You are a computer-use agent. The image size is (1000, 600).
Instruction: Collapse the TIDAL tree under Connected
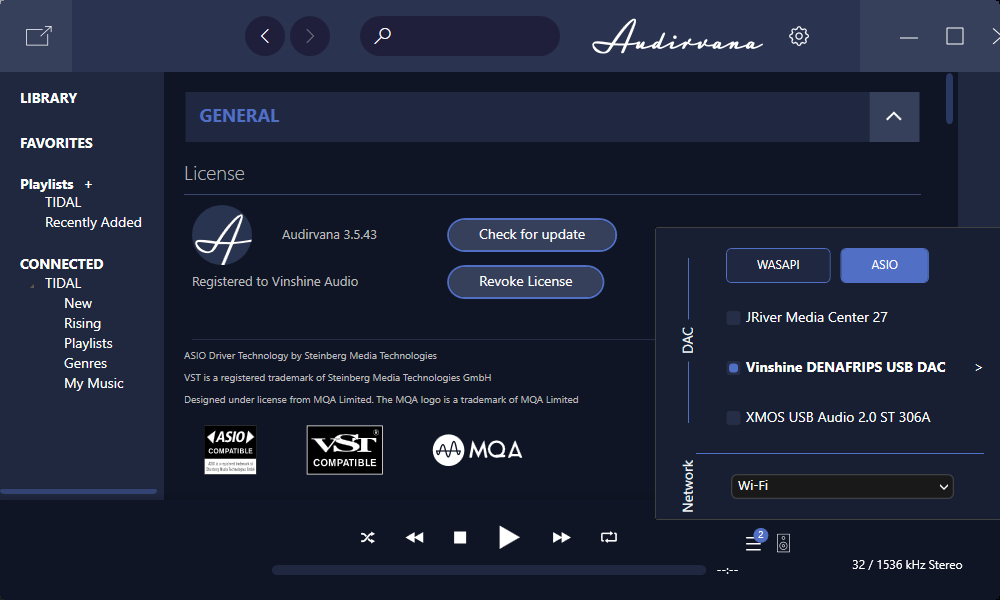click(32, 285)
